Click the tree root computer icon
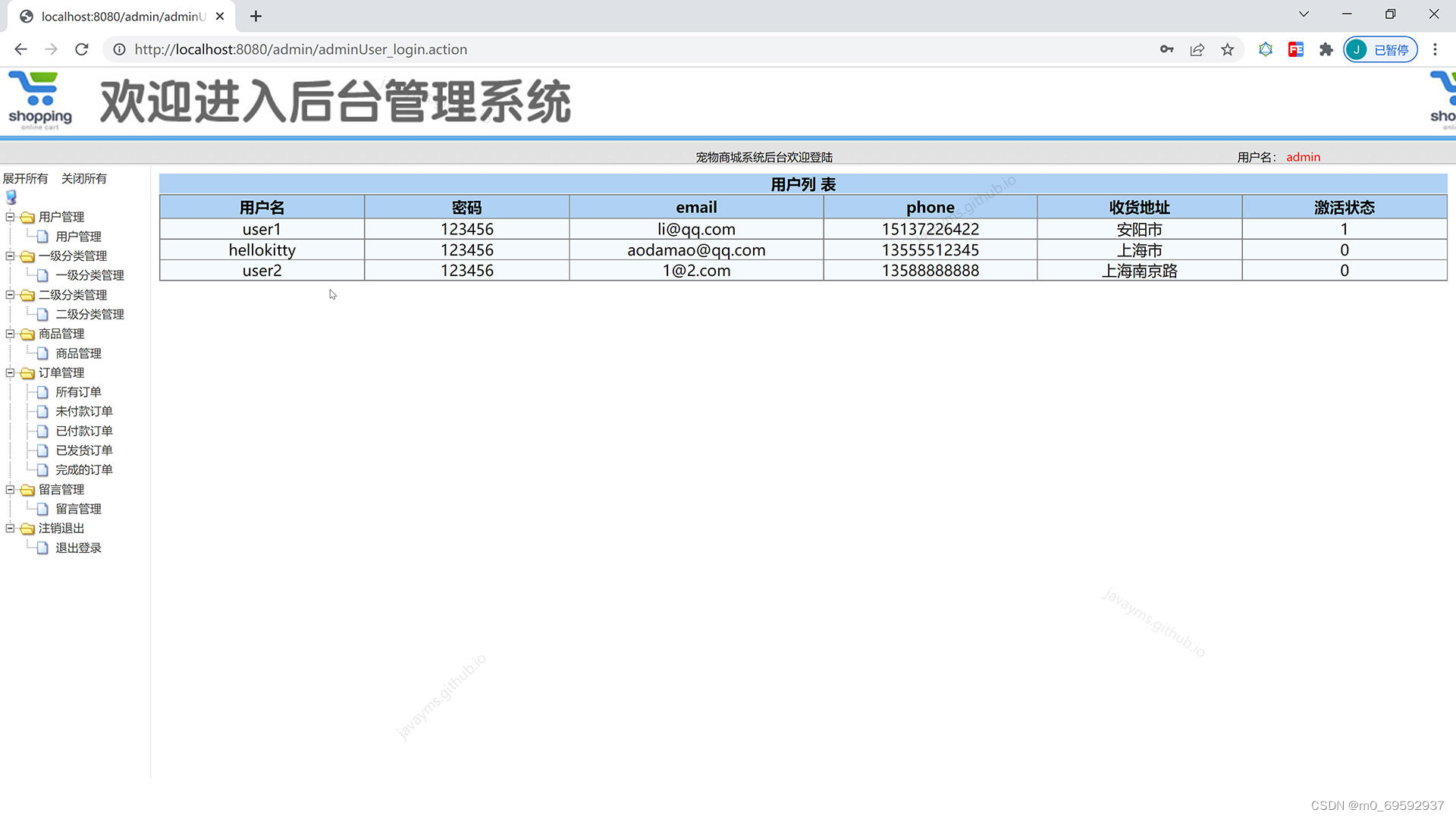This screenshot has width=1456, height=819. [11, 197]
